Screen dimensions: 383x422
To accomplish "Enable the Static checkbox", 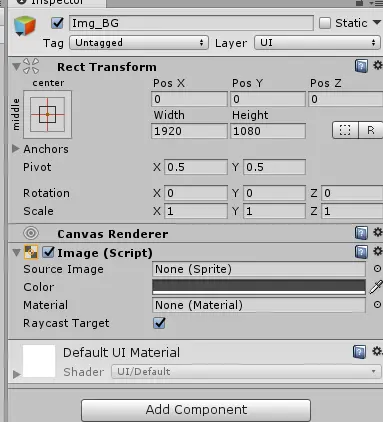I will (325, 23).
